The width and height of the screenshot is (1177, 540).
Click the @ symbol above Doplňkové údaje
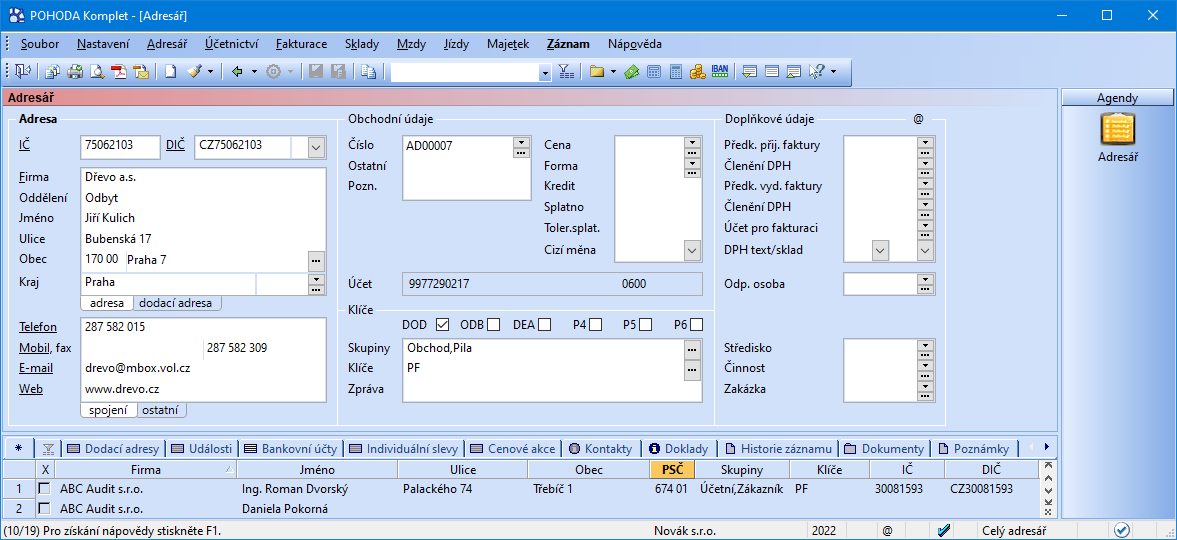click(x=918, y=119)
